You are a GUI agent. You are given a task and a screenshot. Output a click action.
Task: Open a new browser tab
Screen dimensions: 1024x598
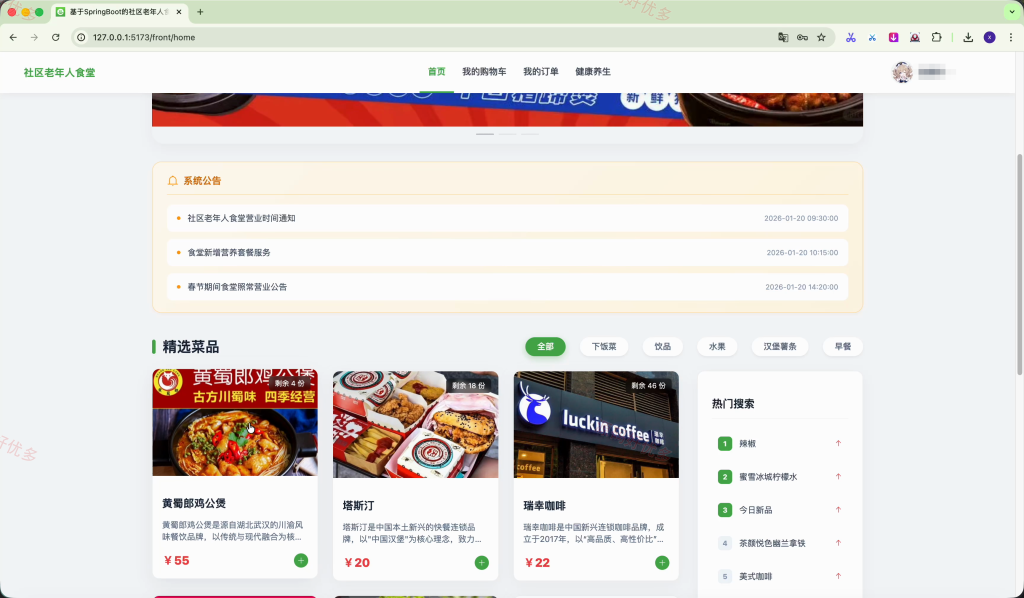[x=200, y=12]
